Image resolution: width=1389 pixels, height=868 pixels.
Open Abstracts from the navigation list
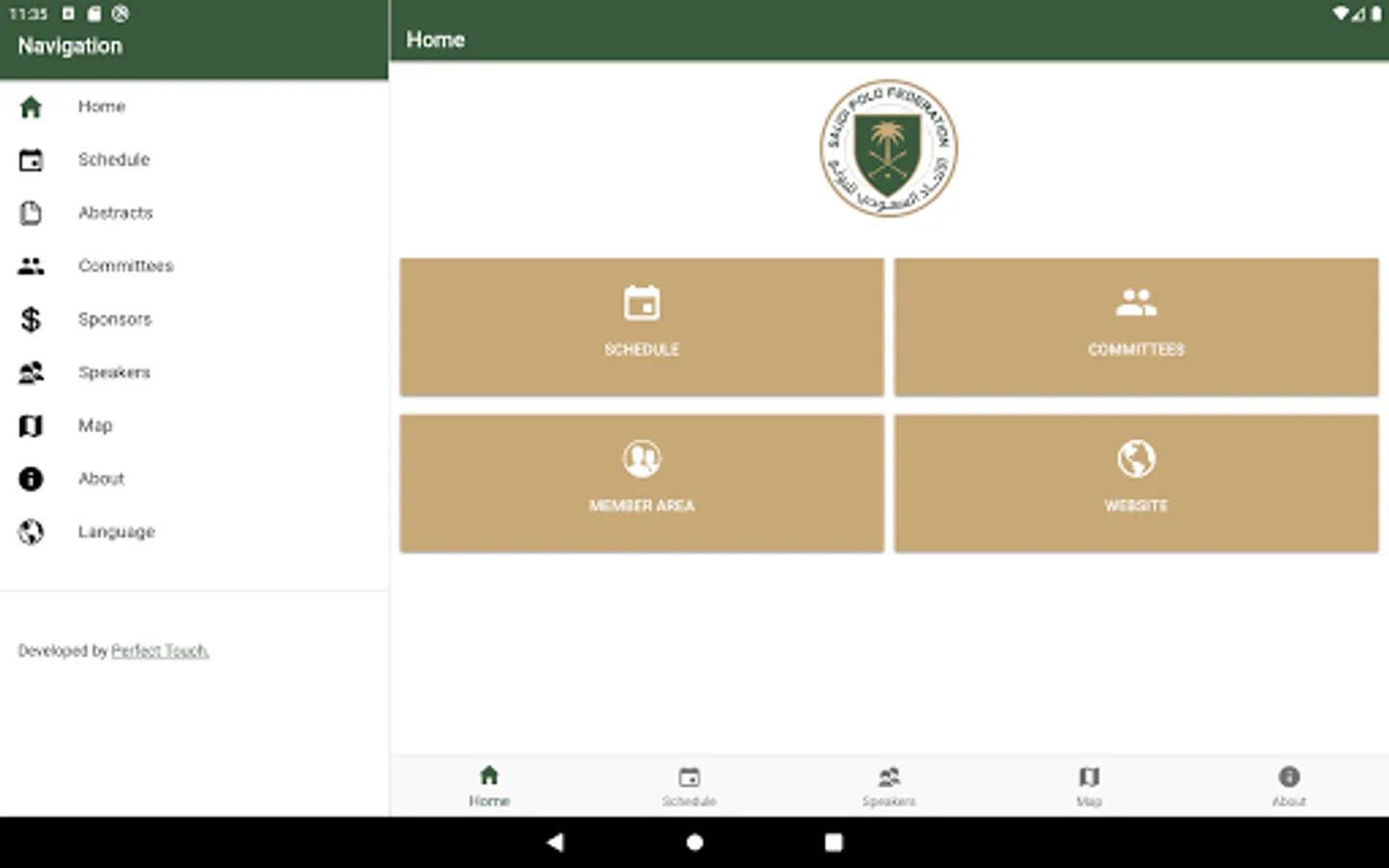coord(194,213)
